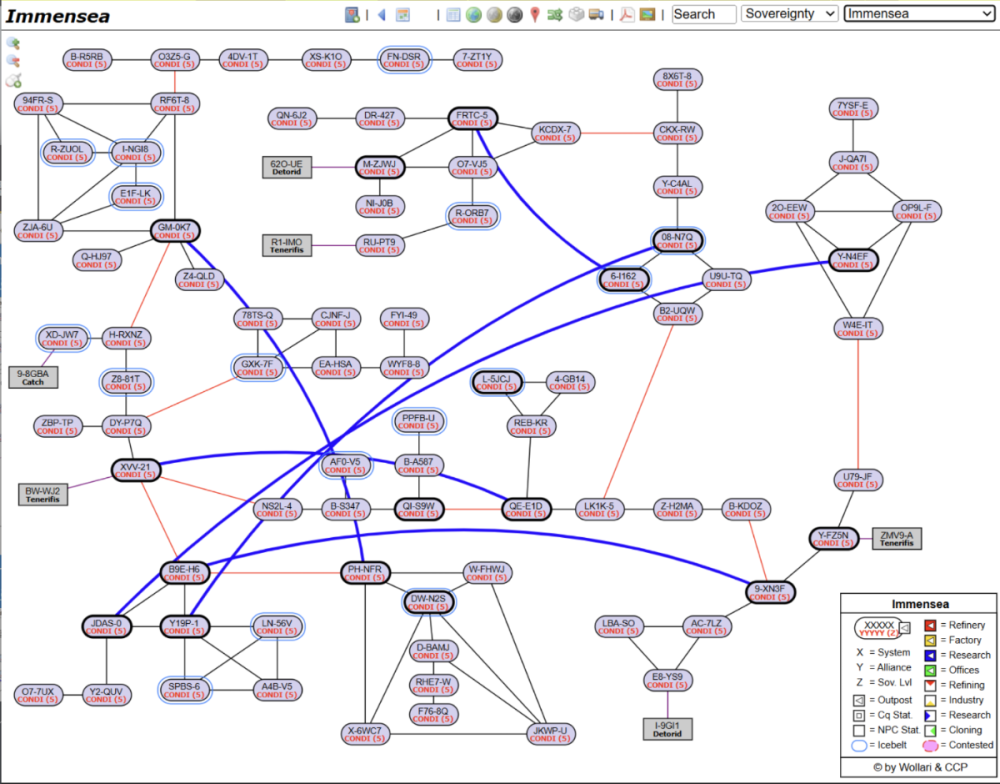
Task: Export the map using the PDF icon
Action: (x=625, y=14)
